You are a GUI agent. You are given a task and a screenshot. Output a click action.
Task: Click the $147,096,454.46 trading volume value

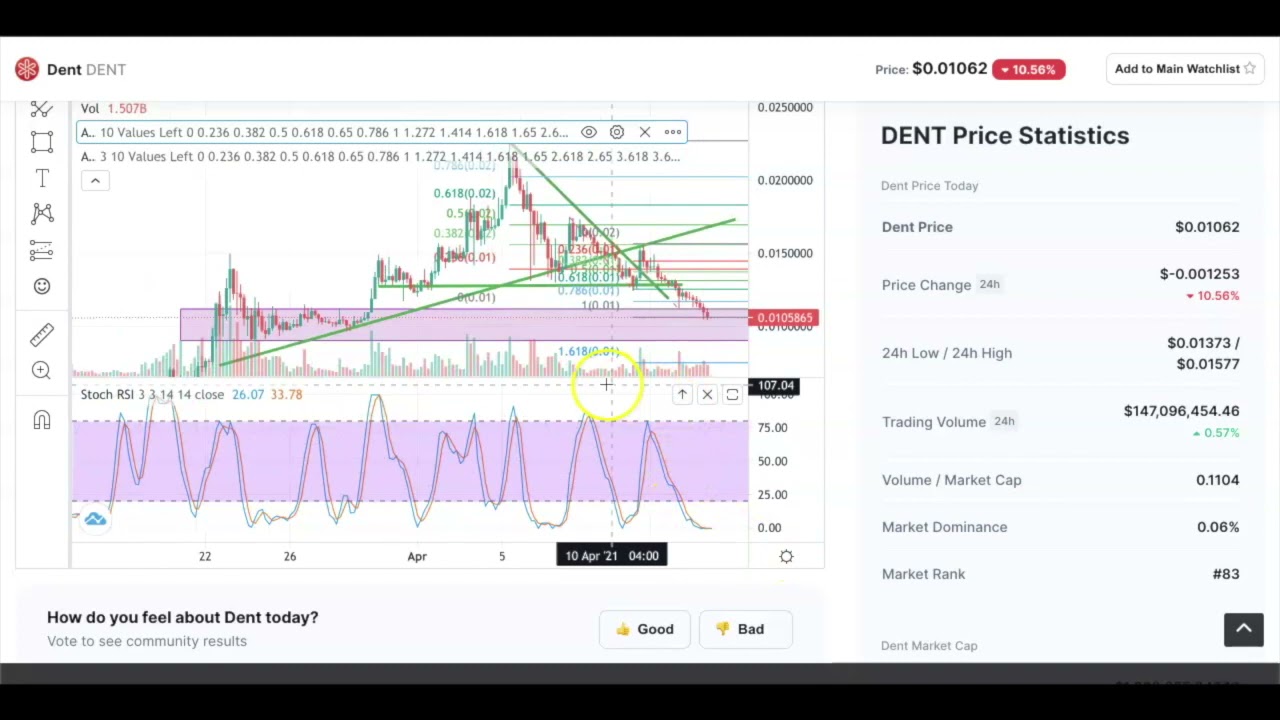click(1181, 411)
